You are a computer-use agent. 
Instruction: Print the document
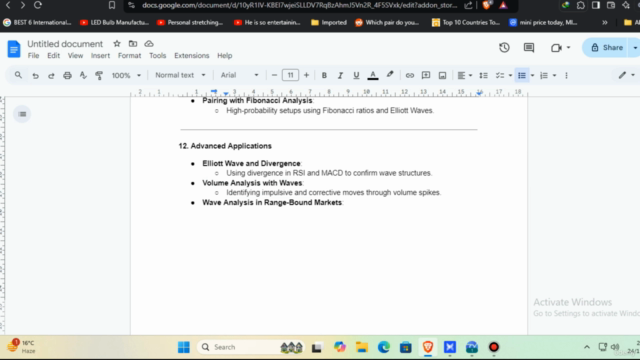tap(67, 76)
